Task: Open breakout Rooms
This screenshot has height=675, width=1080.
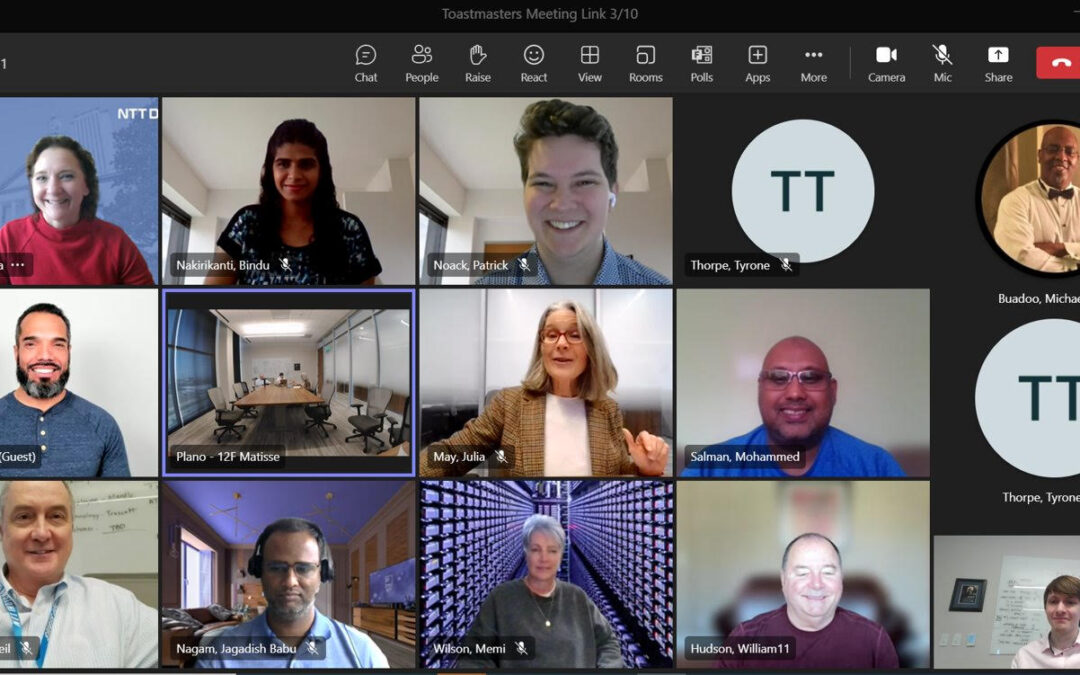Action: point(645,63)
